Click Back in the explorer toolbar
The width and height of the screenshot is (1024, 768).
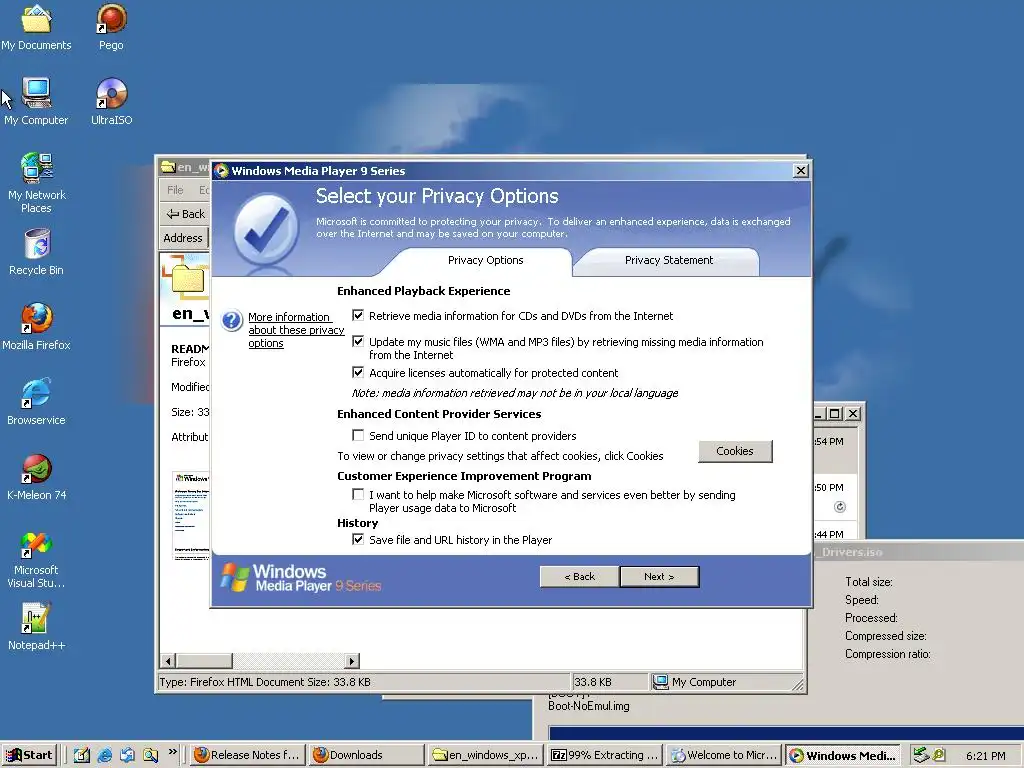point(185,214)
